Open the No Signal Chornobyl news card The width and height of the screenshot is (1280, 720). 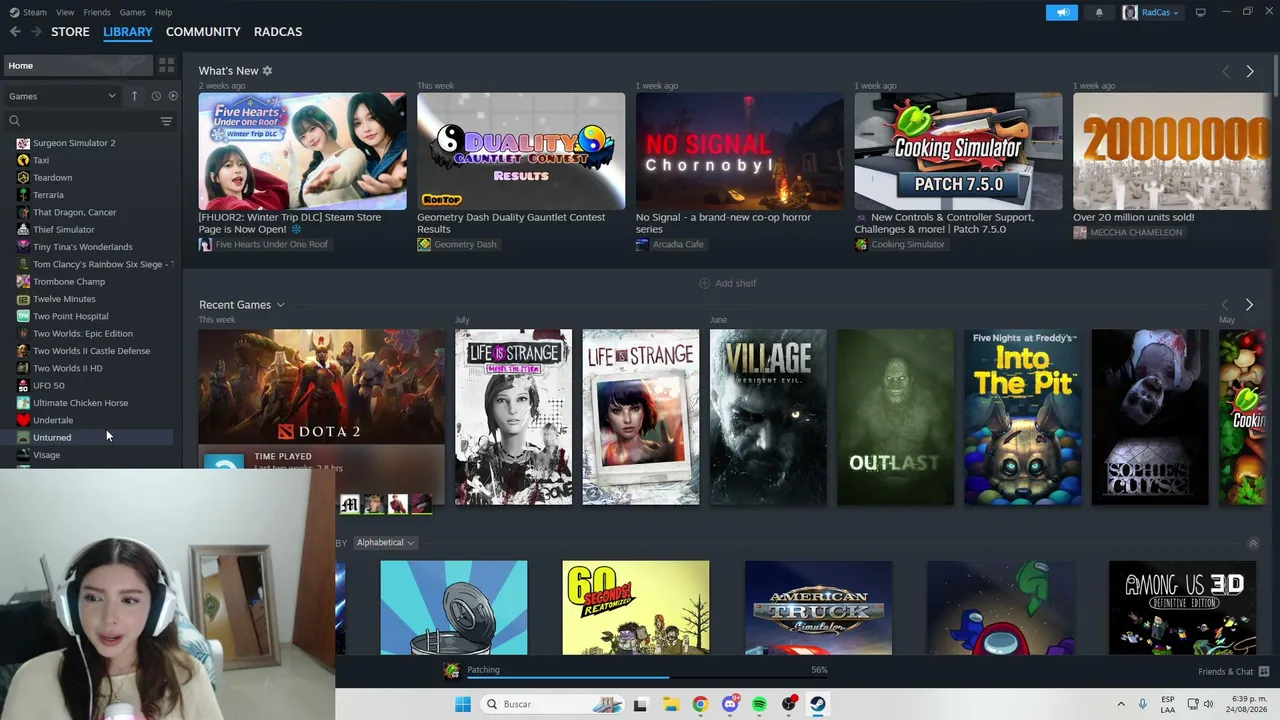tap(740, 151)
